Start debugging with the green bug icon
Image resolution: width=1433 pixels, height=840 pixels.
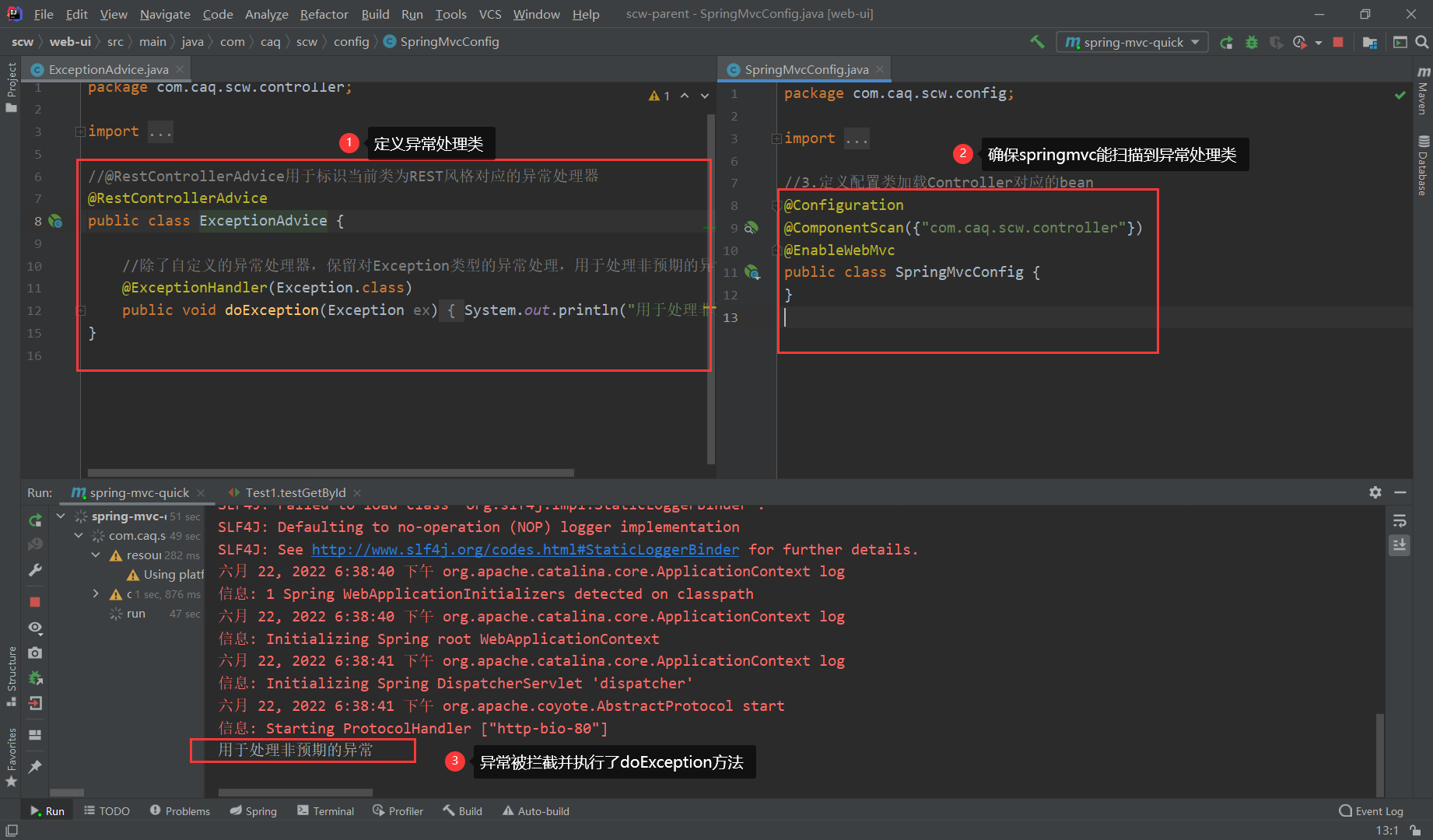click(x=1251, y=42)
